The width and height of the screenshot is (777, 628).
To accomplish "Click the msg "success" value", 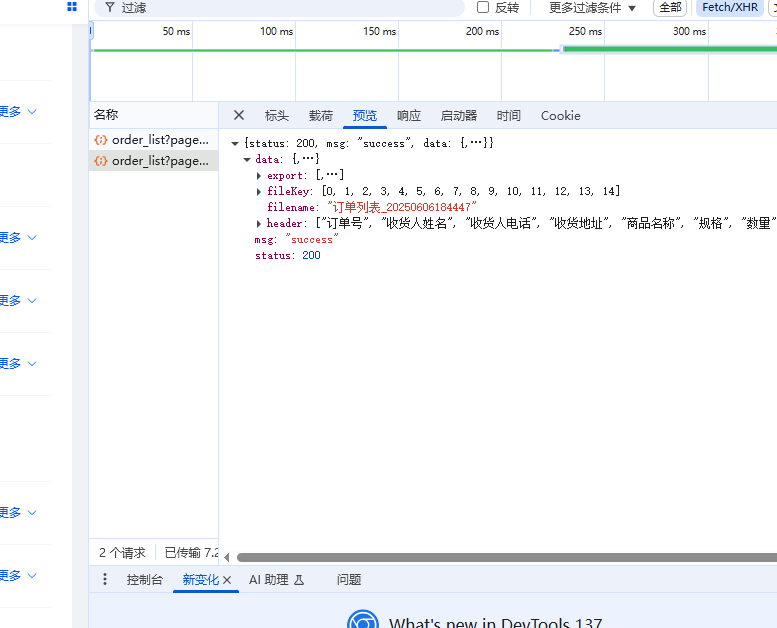I will click(x=312, y=239).
